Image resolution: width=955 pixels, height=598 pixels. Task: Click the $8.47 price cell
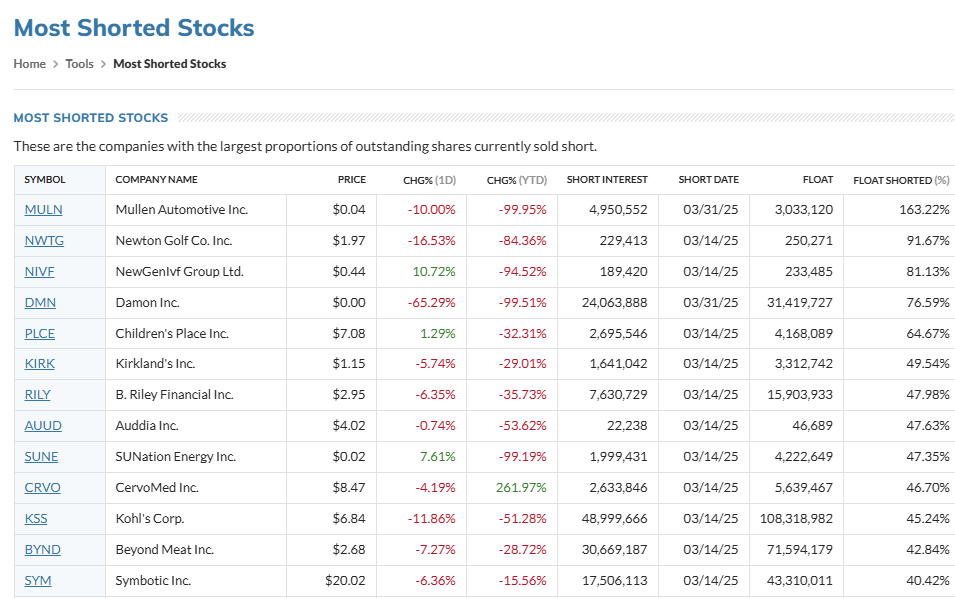pyautogui.click(x=349, y=488)
